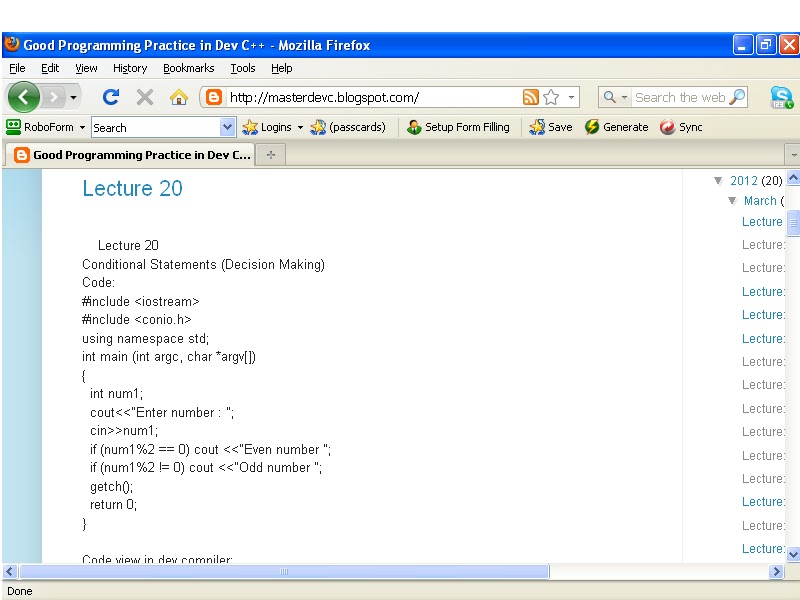Click RoboForm Generate password button
Viewport: 800px width, 600px height.
pos(617,127)
